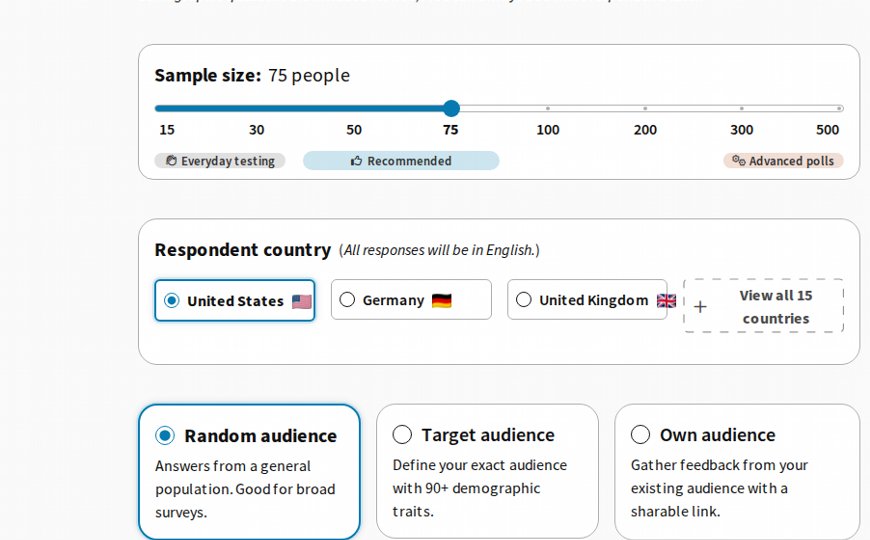Click the Advanced polls badge
870x540 pixels.
coord(783,161)
